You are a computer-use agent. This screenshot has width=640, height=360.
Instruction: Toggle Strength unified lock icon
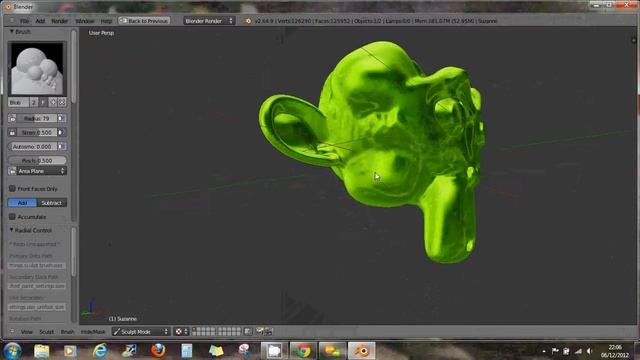pos(12,132)
